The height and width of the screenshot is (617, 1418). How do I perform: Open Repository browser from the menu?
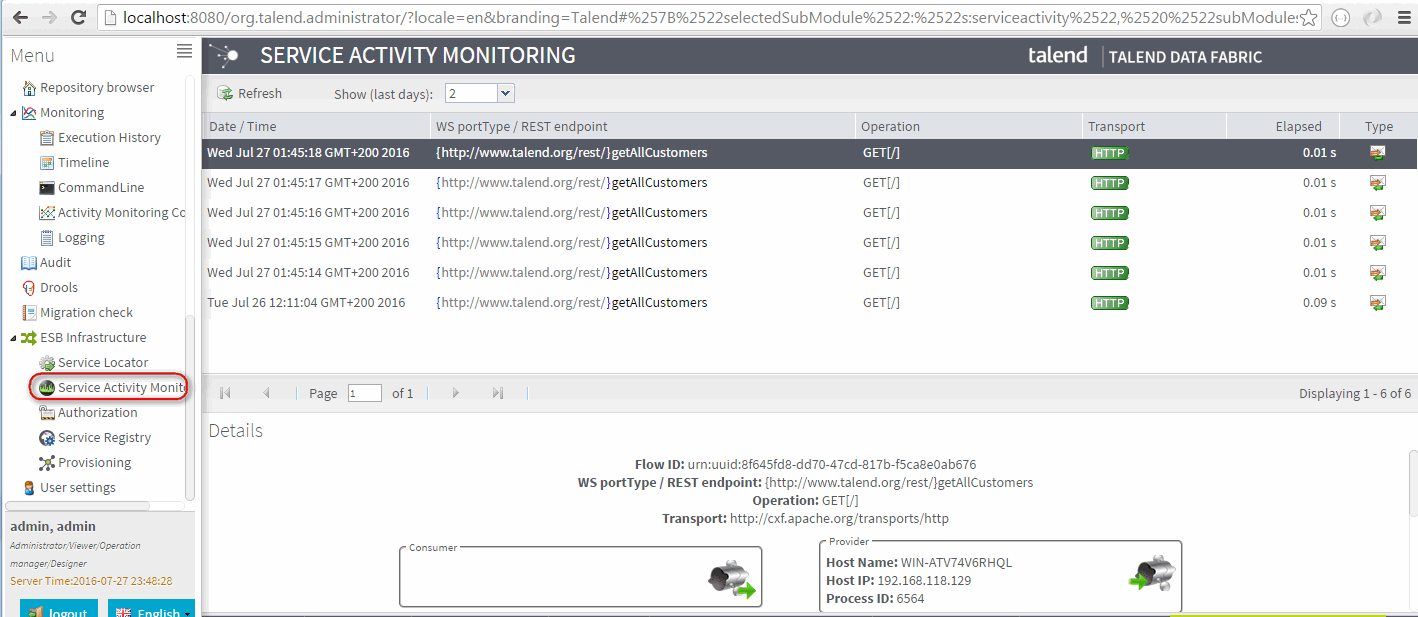(x=96, y=88)
